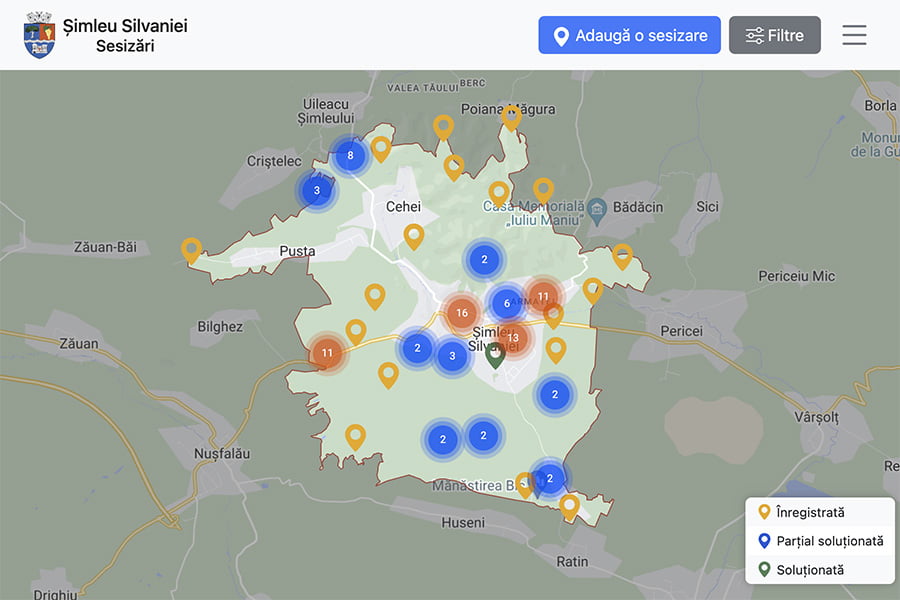Open the blue 2 cluster directly above the 6 cluster
The image size is (900, 600).
[x=484, y=260]
